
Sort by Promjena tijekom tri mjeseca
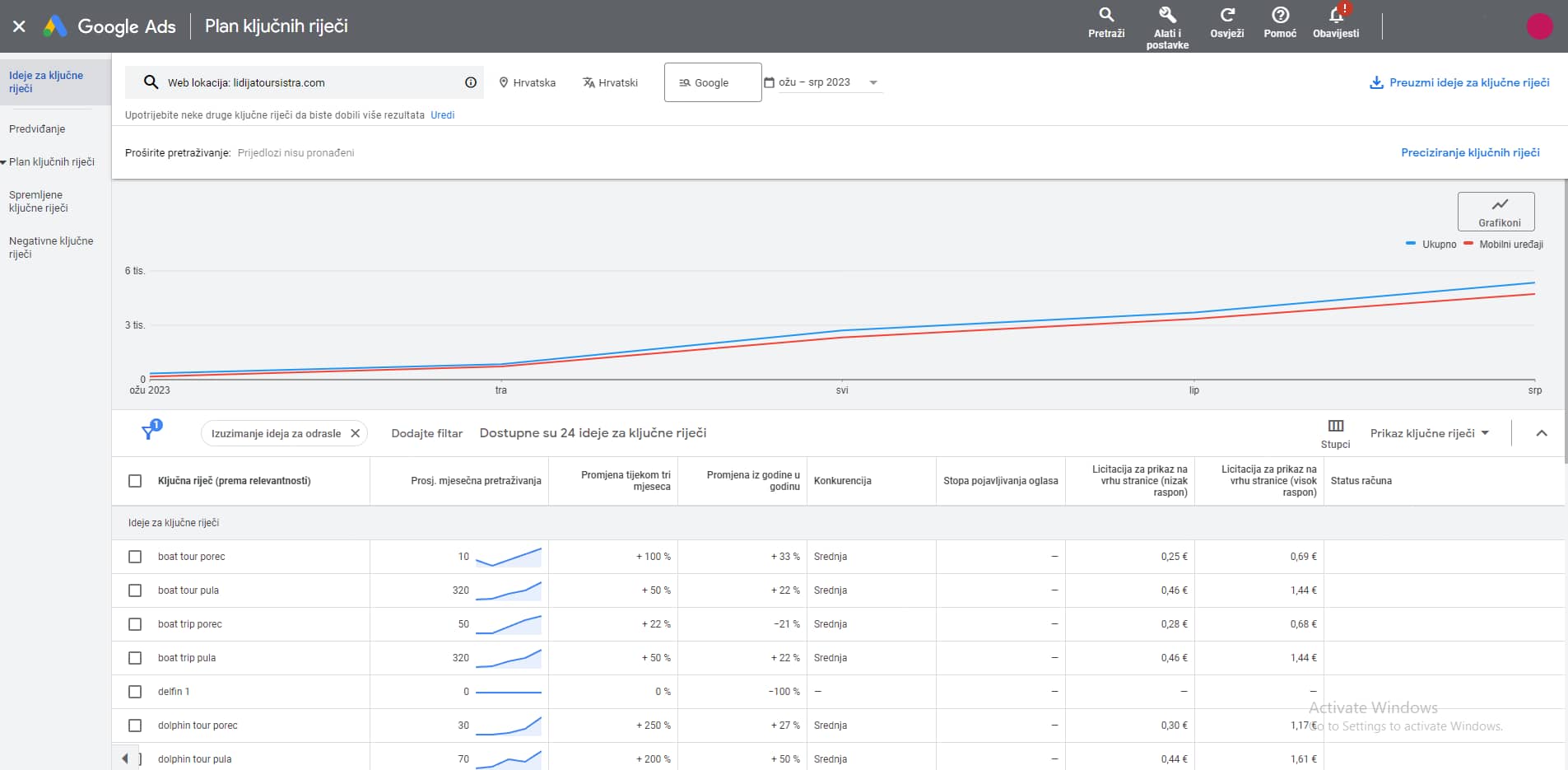(x=626, y=481)
